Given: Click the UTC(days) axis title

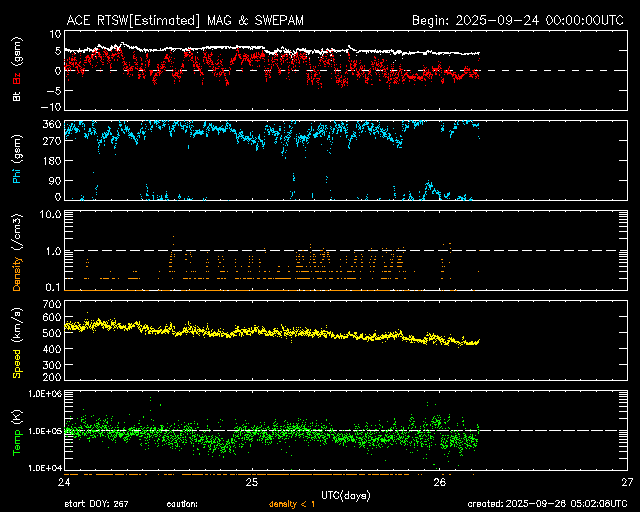Looking at the screenshot, I should click(346, 494).
